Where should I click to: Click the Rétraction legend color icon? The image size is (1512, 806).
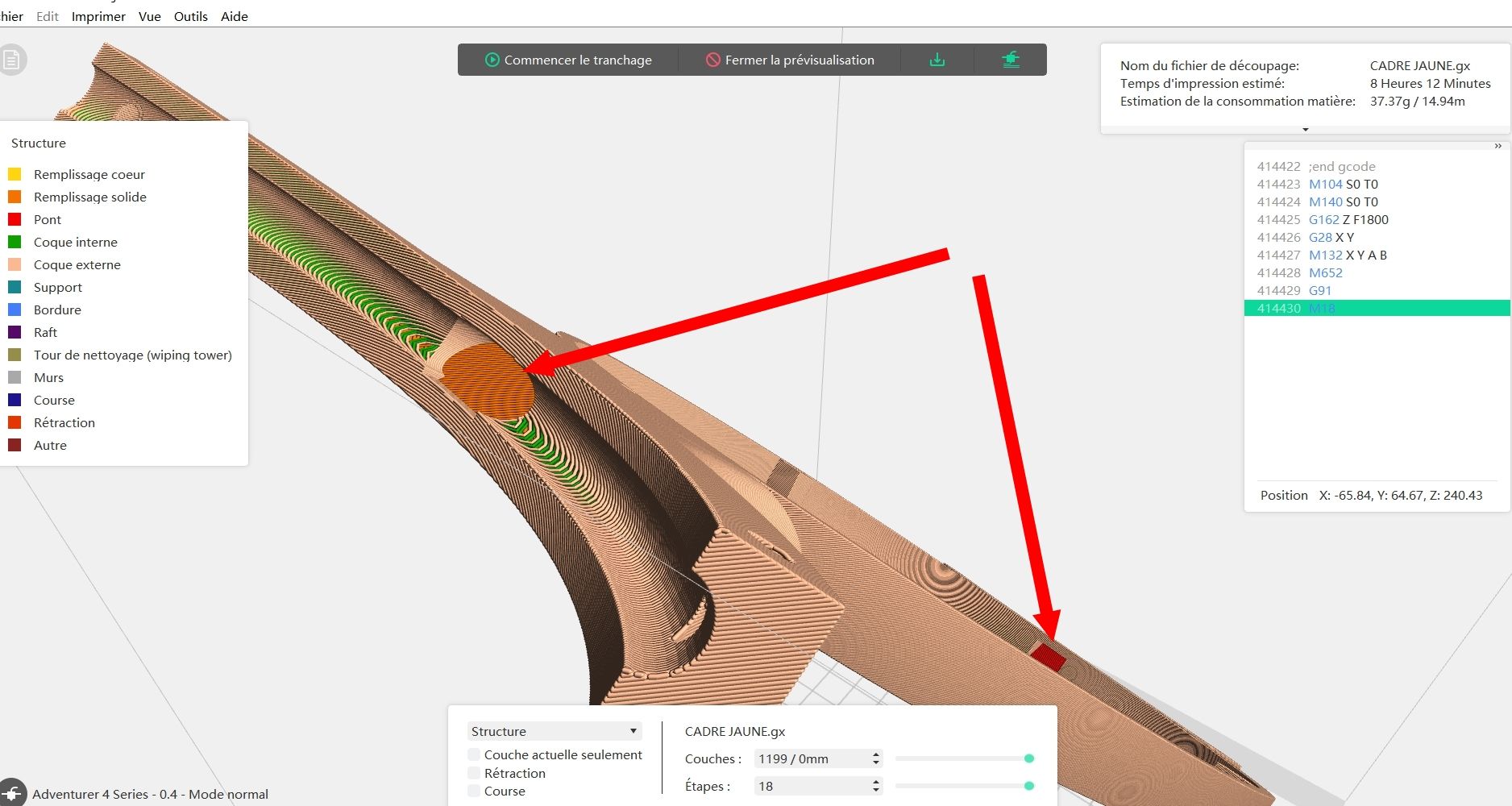pyautogui.click(x=15, y=422)
